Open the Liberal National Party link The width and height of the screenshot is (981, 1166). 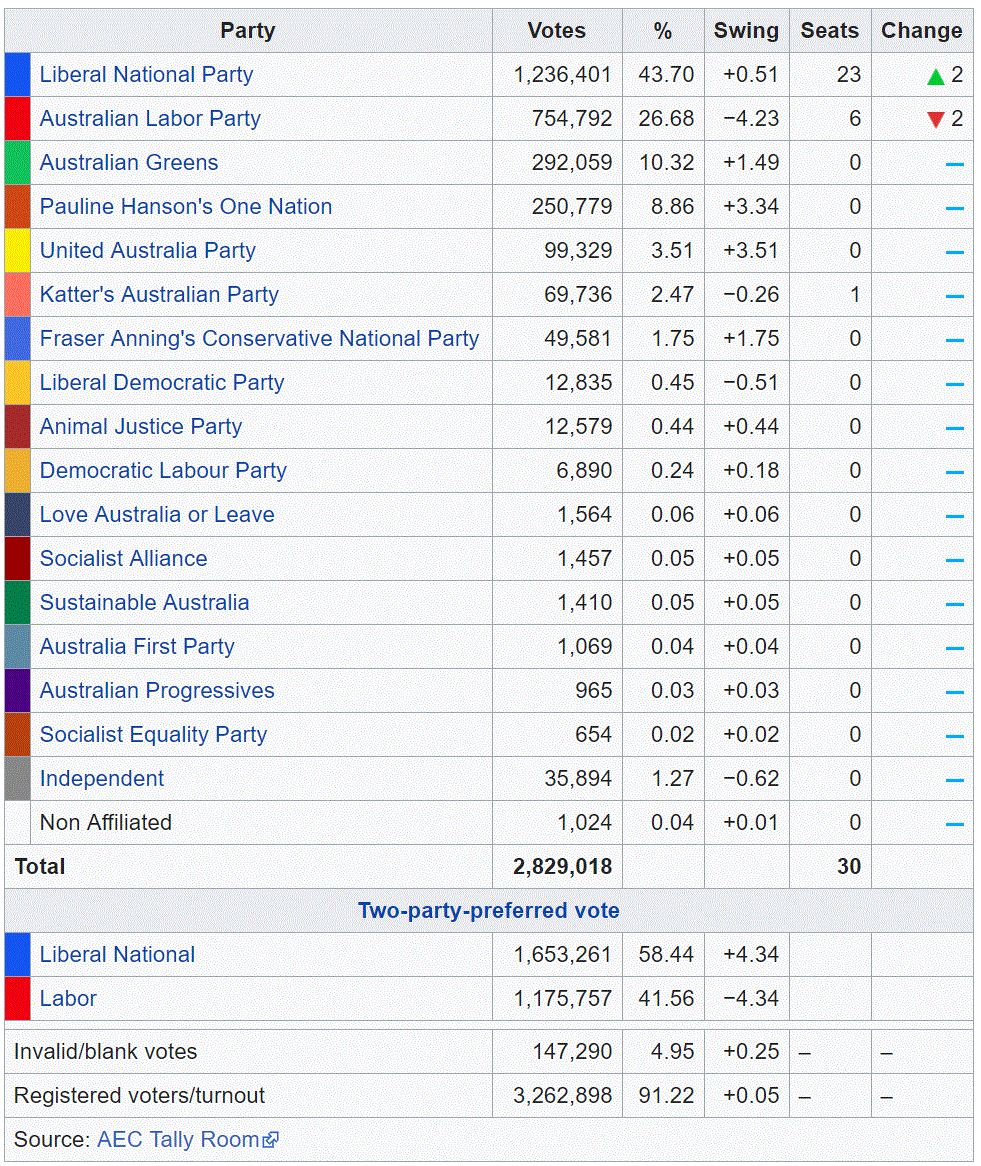[x=146, y=75]
